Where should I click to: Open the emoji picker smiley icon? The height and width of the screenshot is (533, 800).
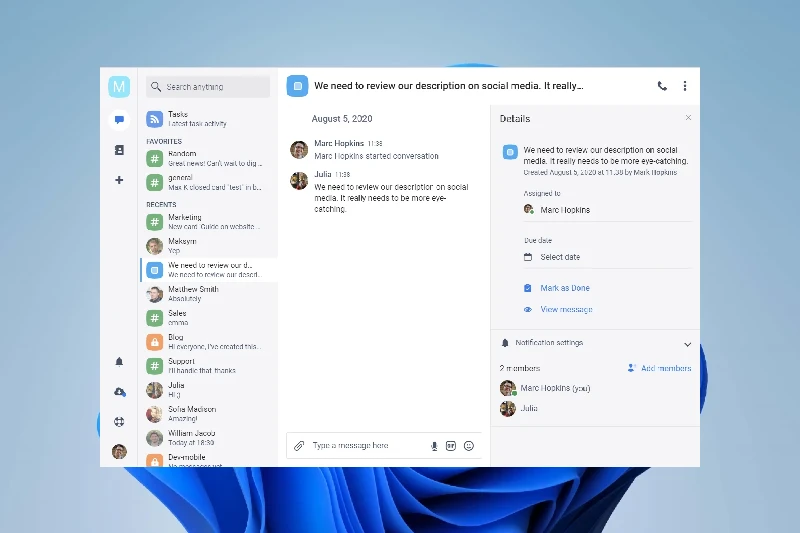(x=469, y=446)
